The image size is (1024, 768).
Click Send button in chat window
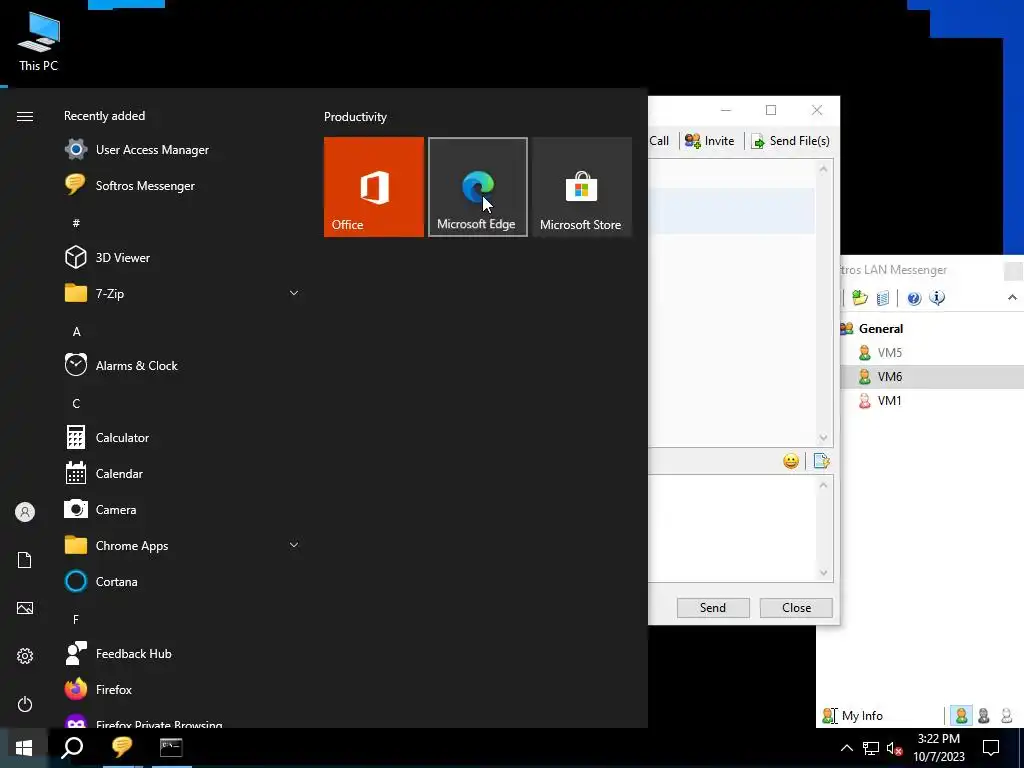coord(713,607)
